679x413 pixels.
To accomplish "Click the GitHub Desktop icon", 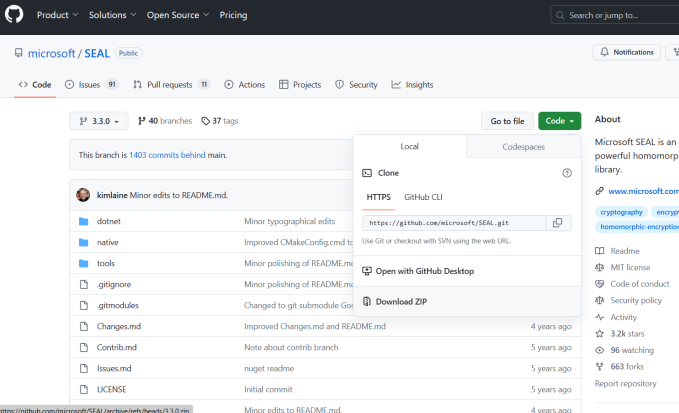I will [367, 271].
